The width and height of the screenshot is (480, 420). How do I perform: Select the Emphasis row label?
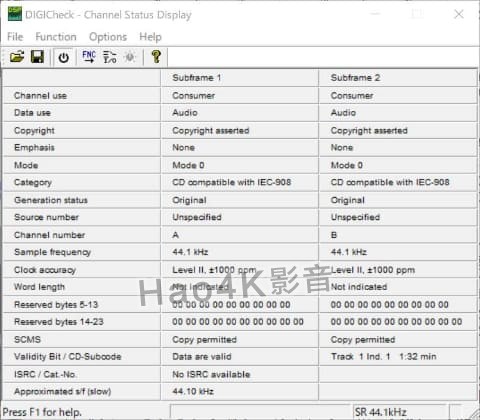pos(34,148)
